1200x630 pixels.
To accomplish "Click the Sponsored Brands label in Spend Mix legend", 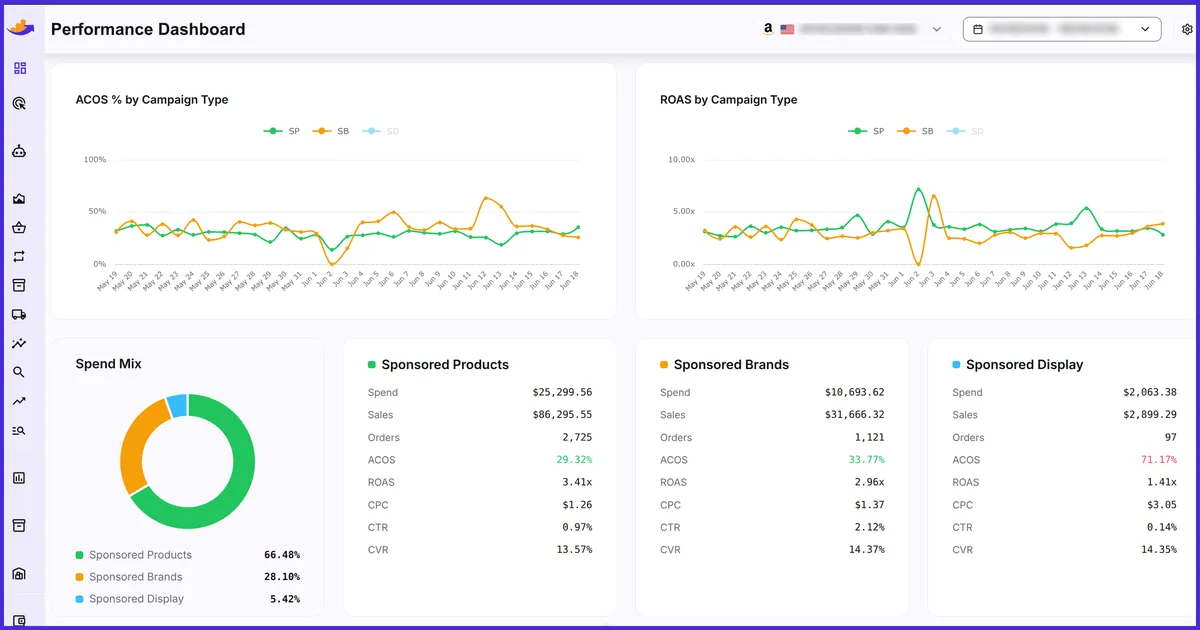I will click(136, 577).
